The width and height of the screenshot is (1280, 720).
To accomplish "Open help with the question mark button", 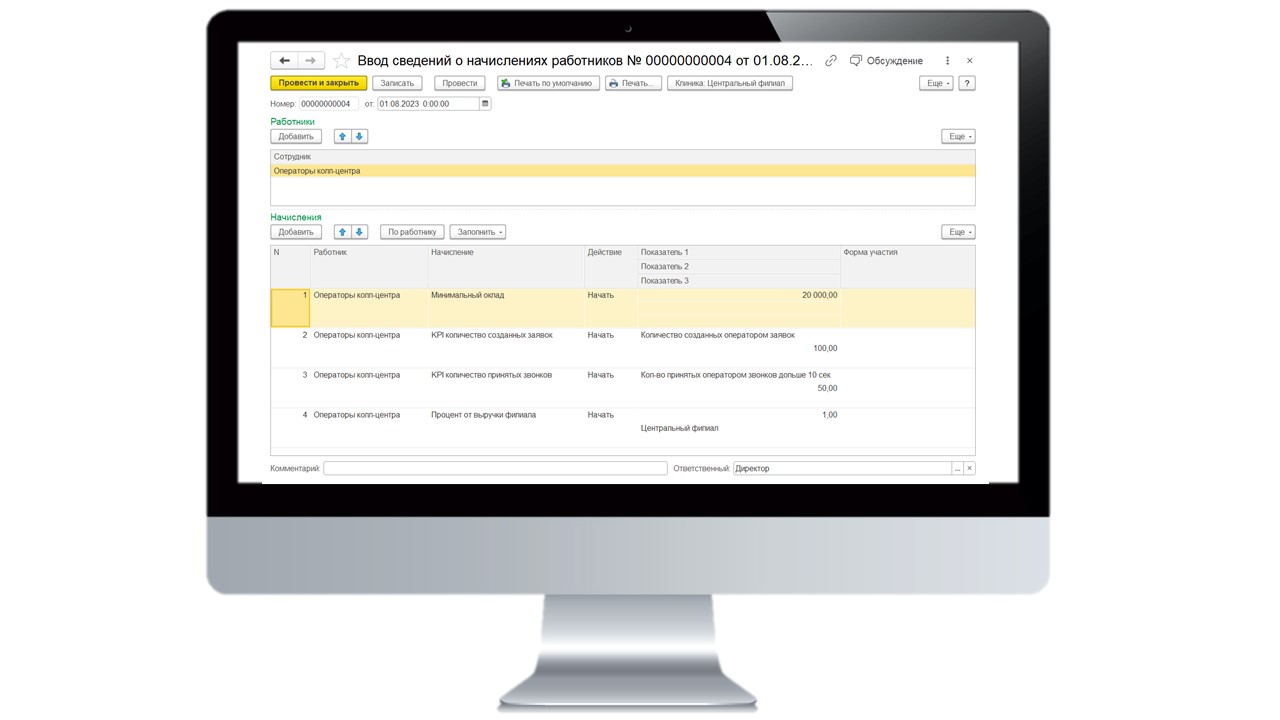I will click(966, 84).
